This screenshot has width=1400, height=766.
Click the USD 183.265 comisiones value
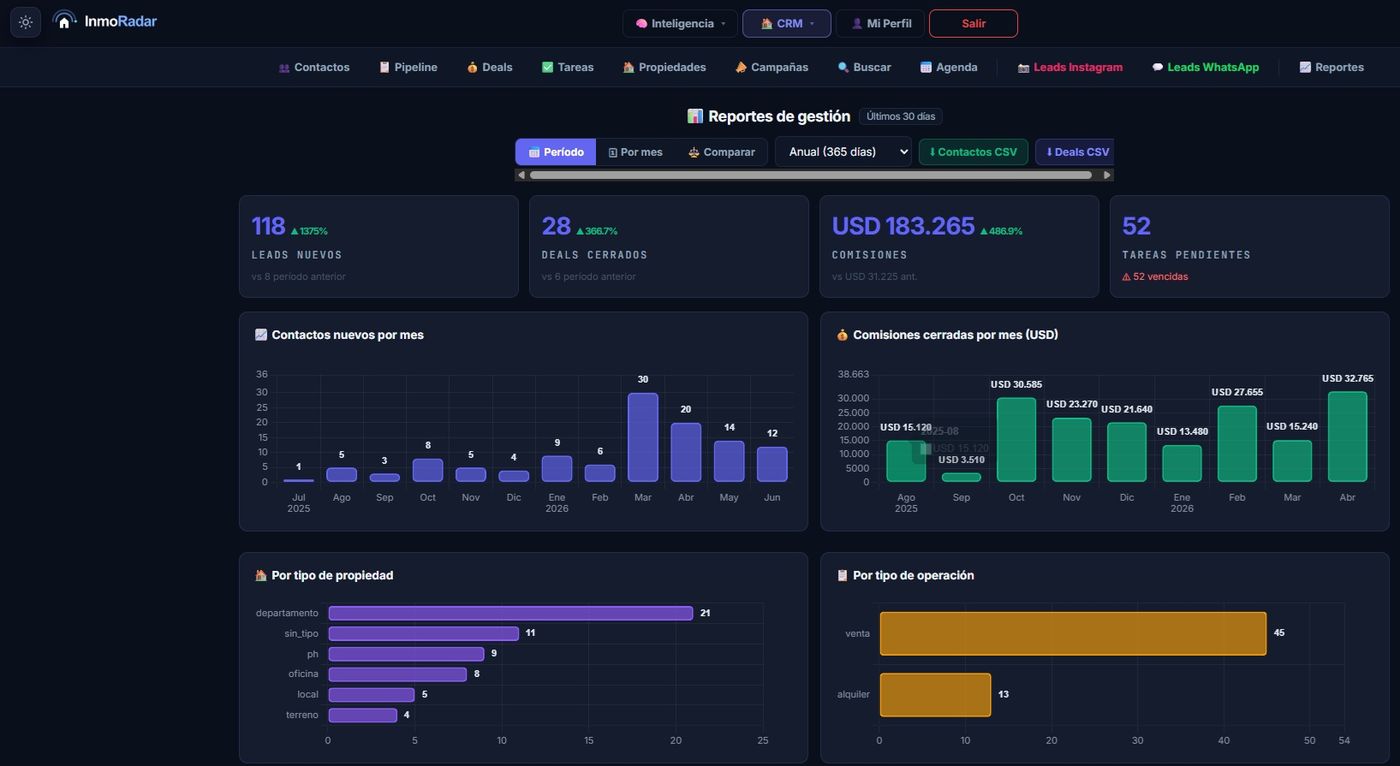(903, 226)
